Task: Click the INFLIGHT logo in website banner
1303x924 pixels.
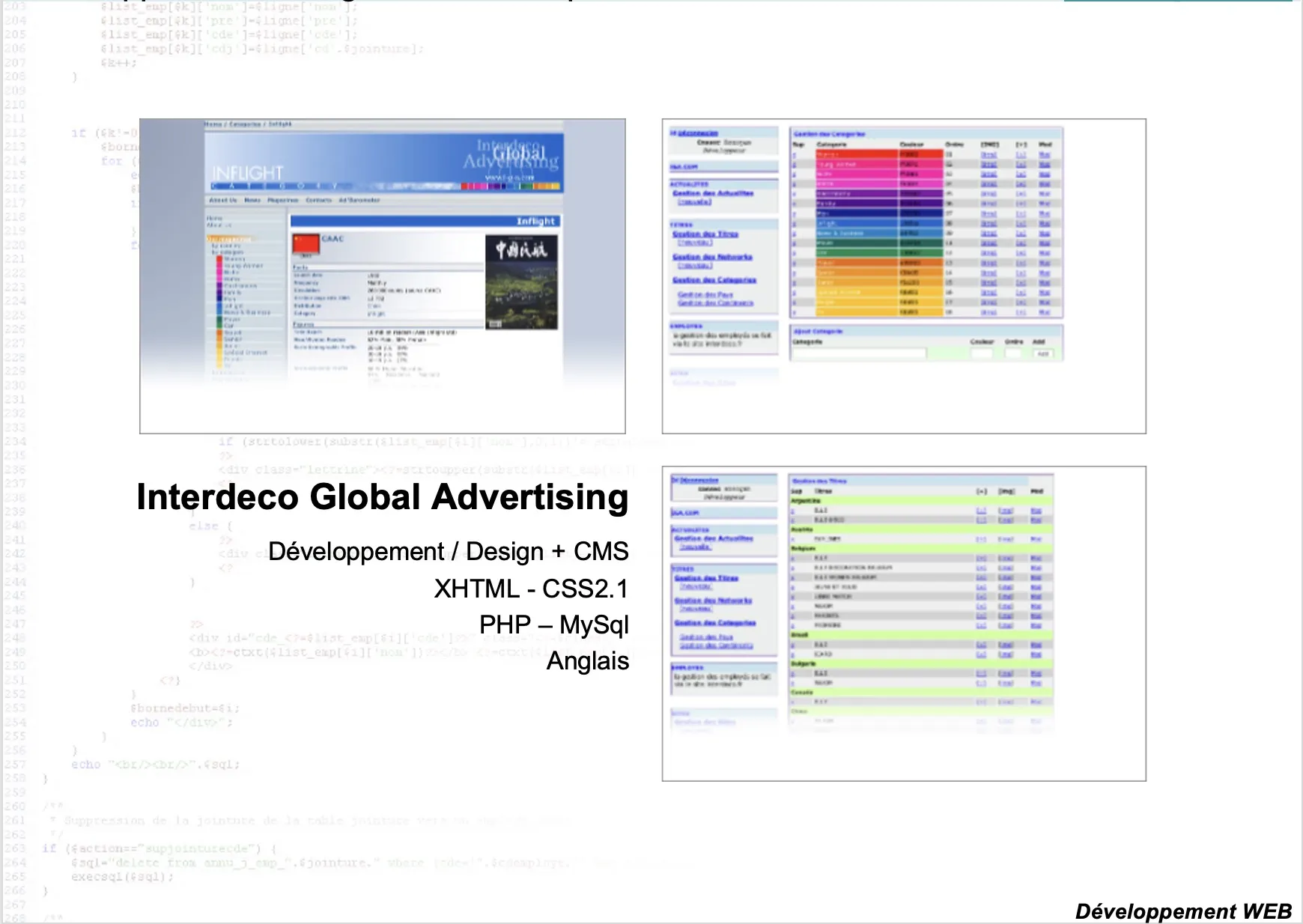Action: tap(248, 174)
